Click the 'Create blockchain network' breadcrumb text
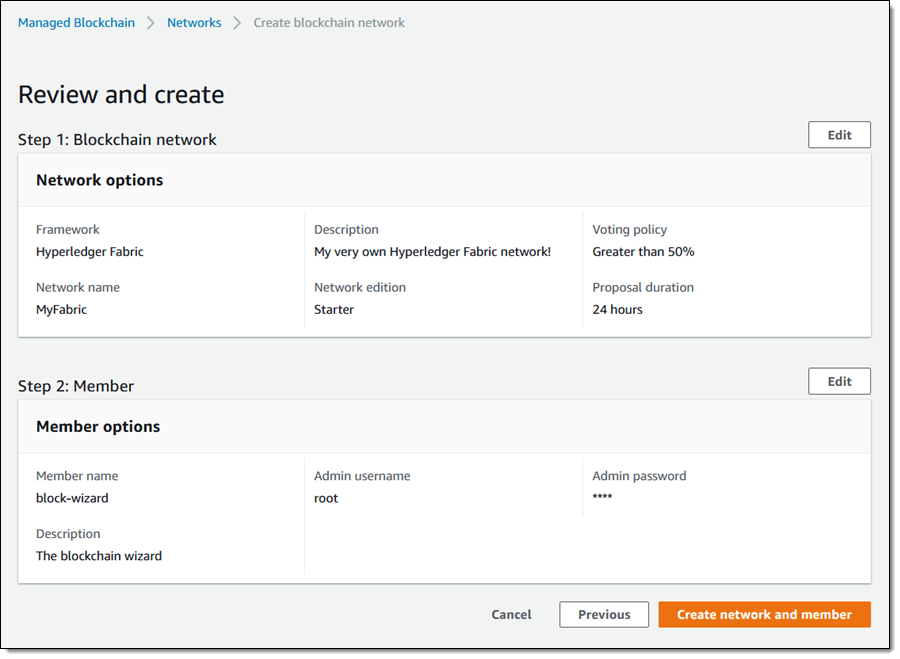 (x=329, y=22)
